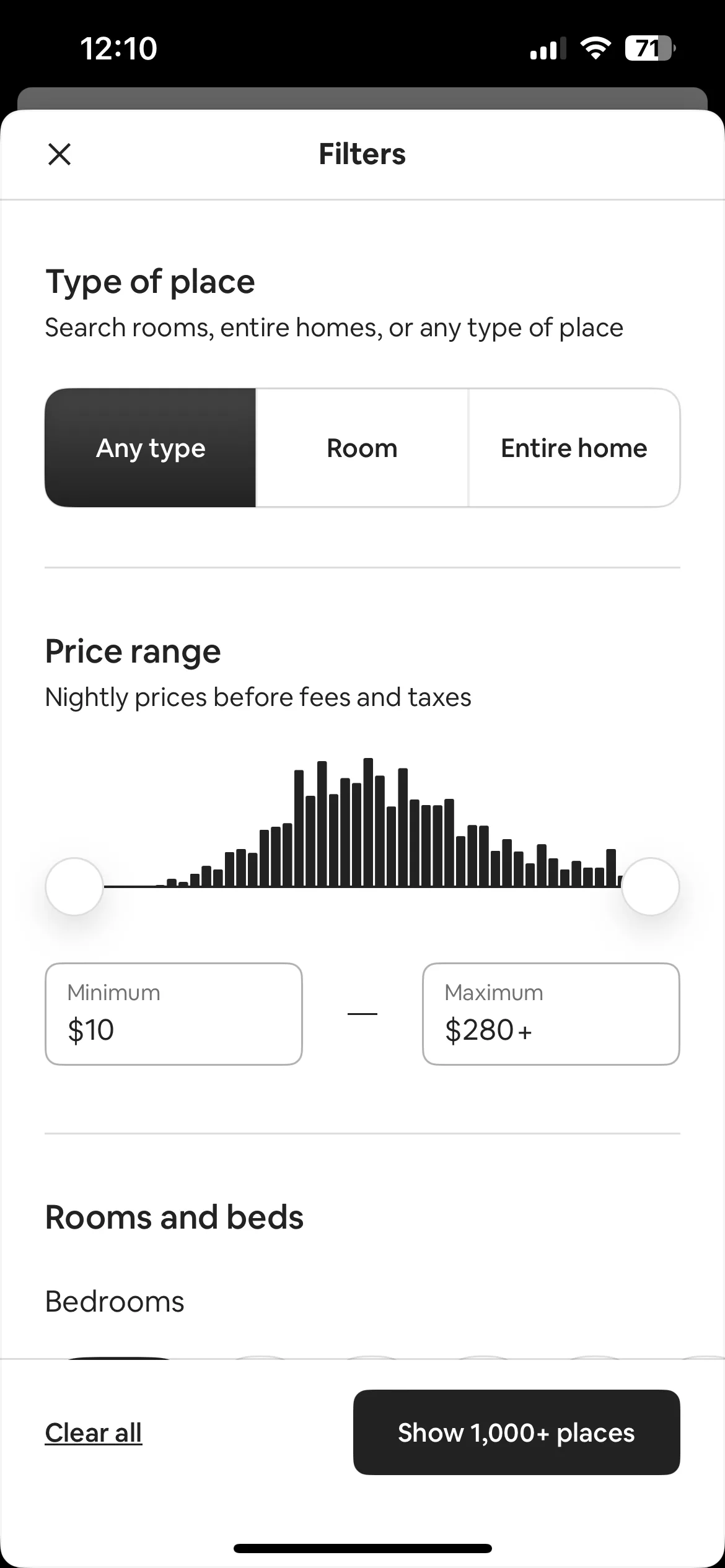
Task: Focus the Minimum price field showing $10
Action: (174, 1014)
